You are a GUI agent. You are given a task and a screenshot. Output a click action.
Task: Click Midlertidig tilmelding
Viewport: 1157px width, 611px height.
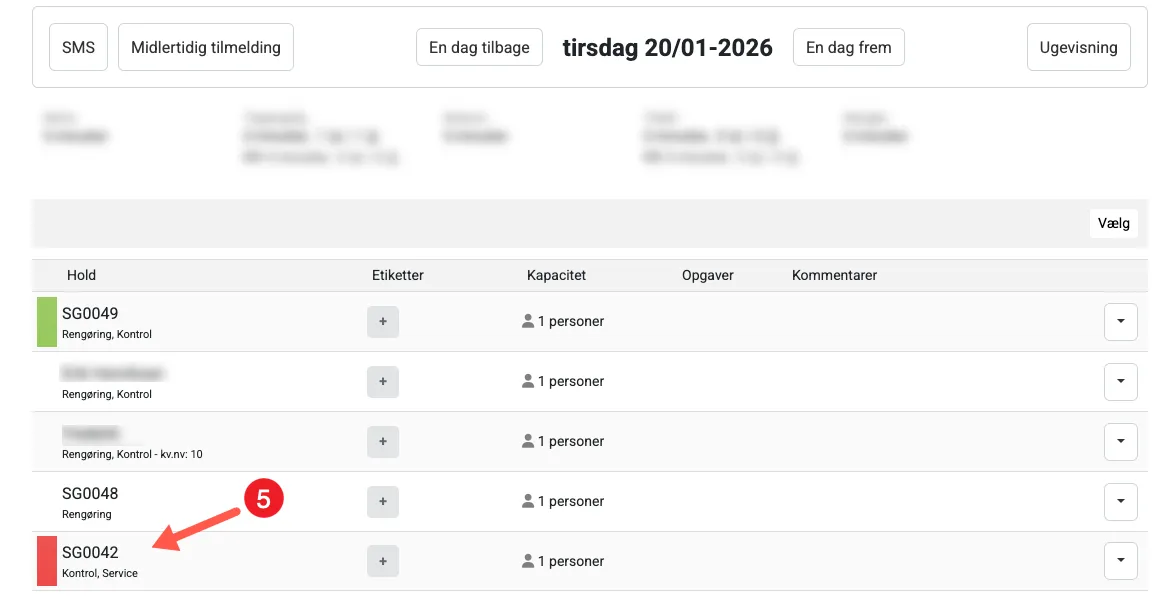coord(205,46)
